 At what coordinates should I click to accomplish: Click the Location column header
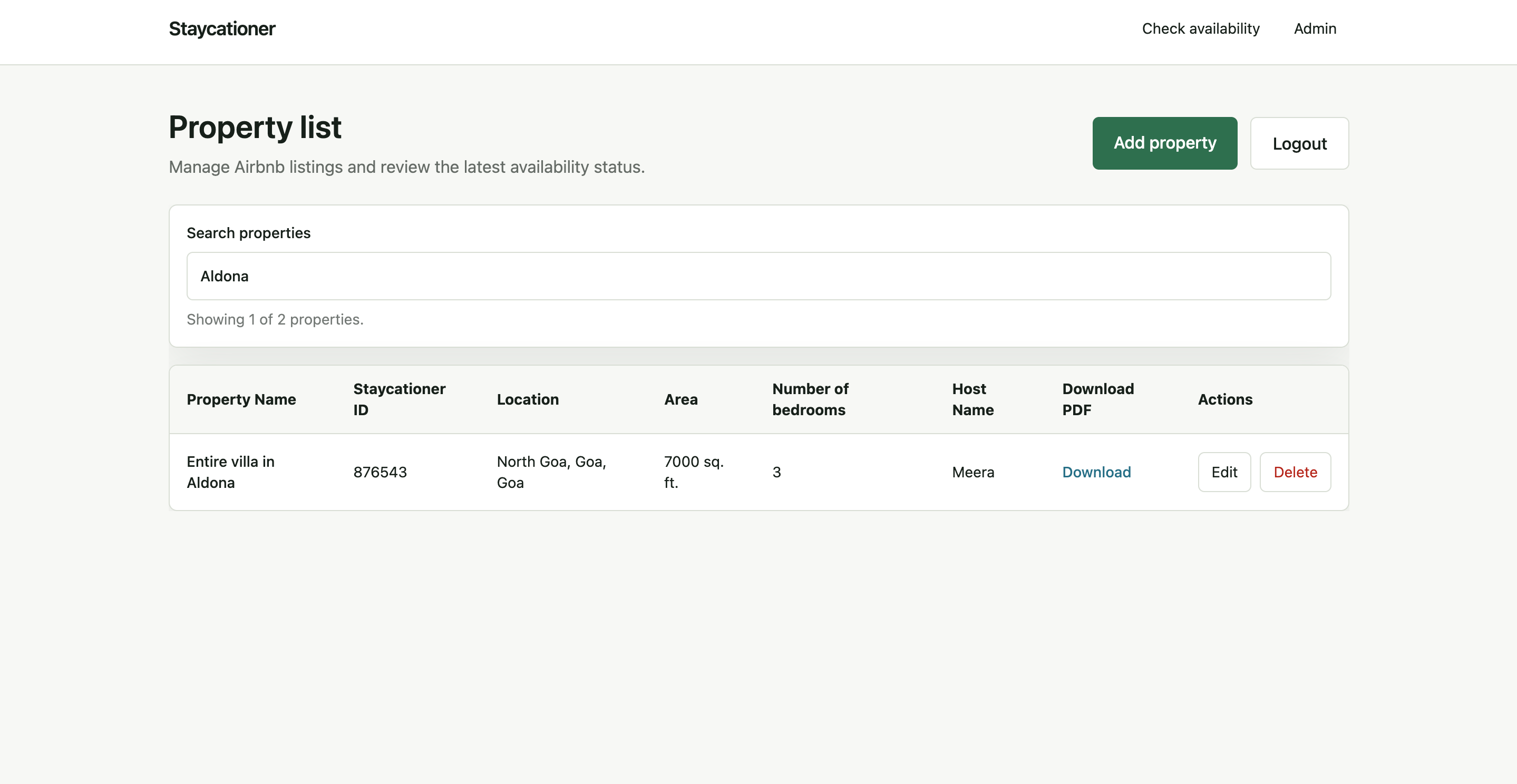click(527, 400)
